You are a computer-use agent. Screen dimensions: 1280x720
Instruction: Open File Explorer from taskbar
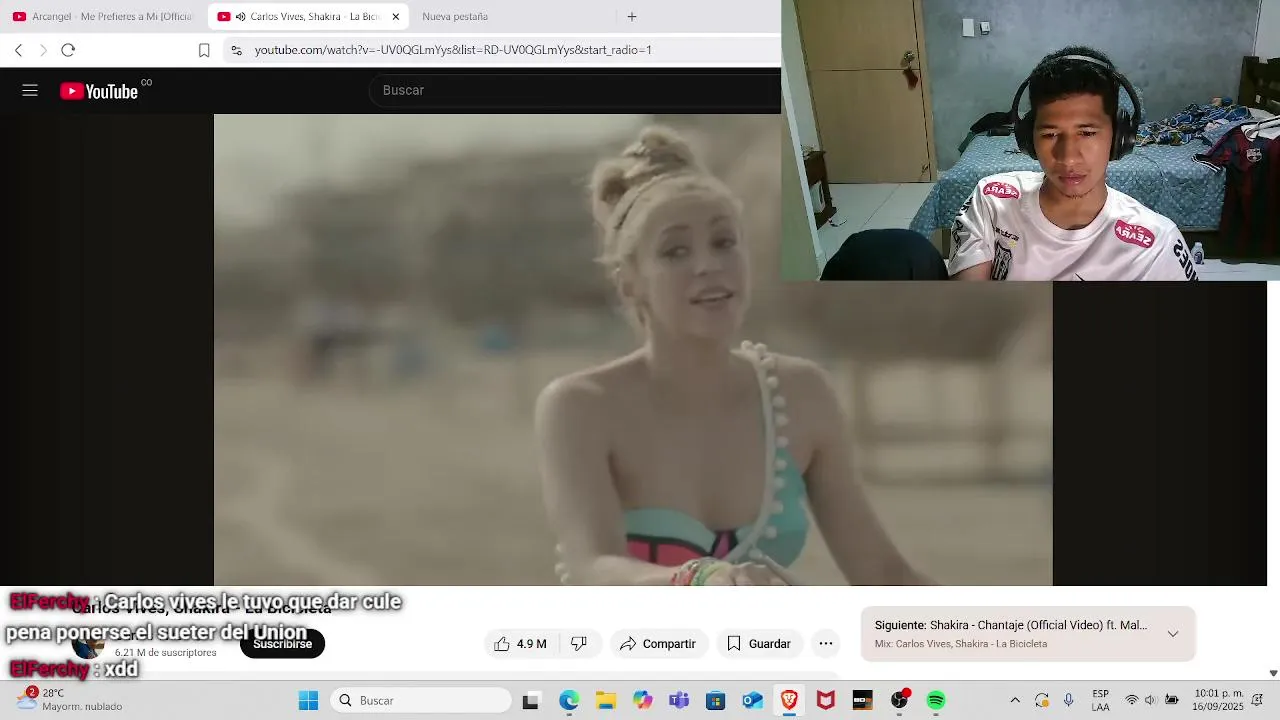point(605,700)
